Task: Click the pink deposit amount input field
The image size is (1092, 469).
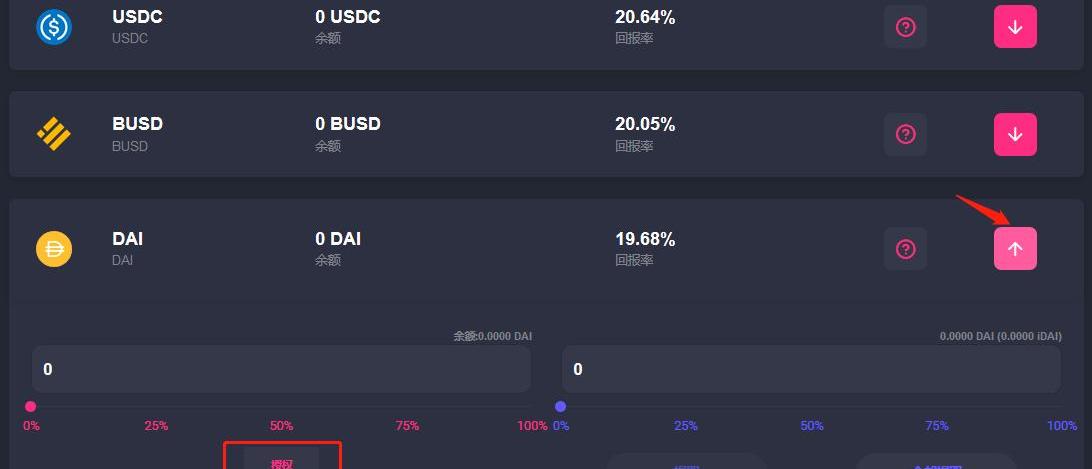Action: pyautogui.click(x=281, y=369)
